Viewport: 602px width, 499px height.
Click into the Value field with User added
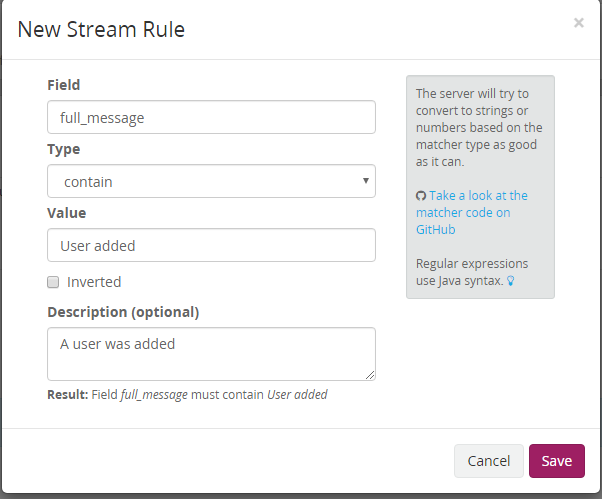coord(211,245)
